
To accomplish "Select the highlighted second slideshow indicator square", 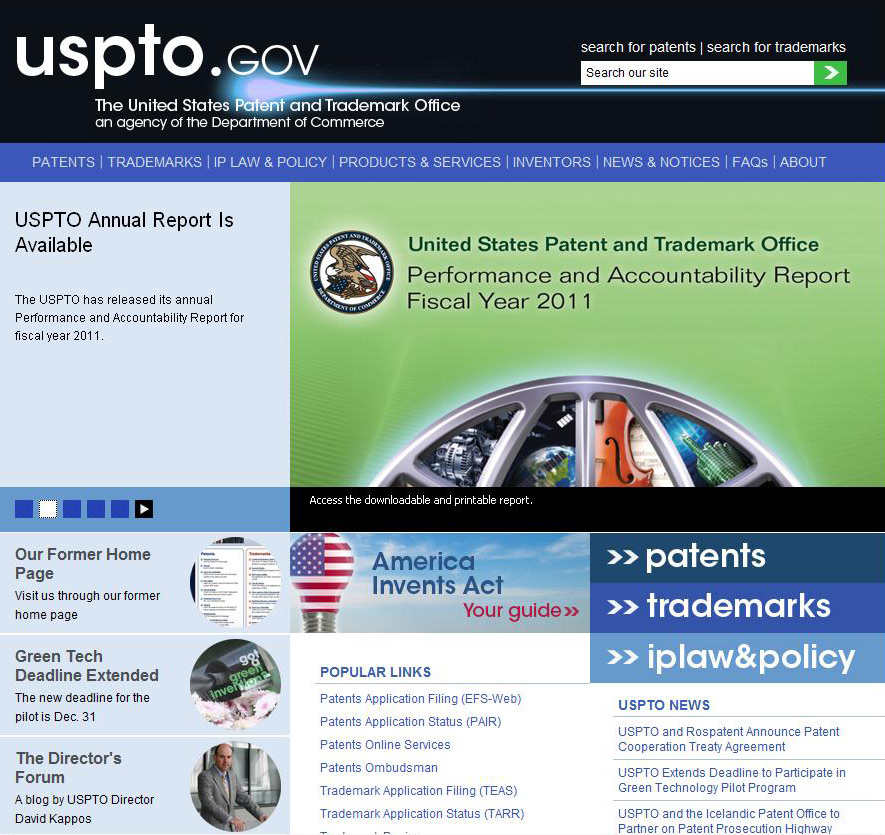I will click(x=48, y=509).
